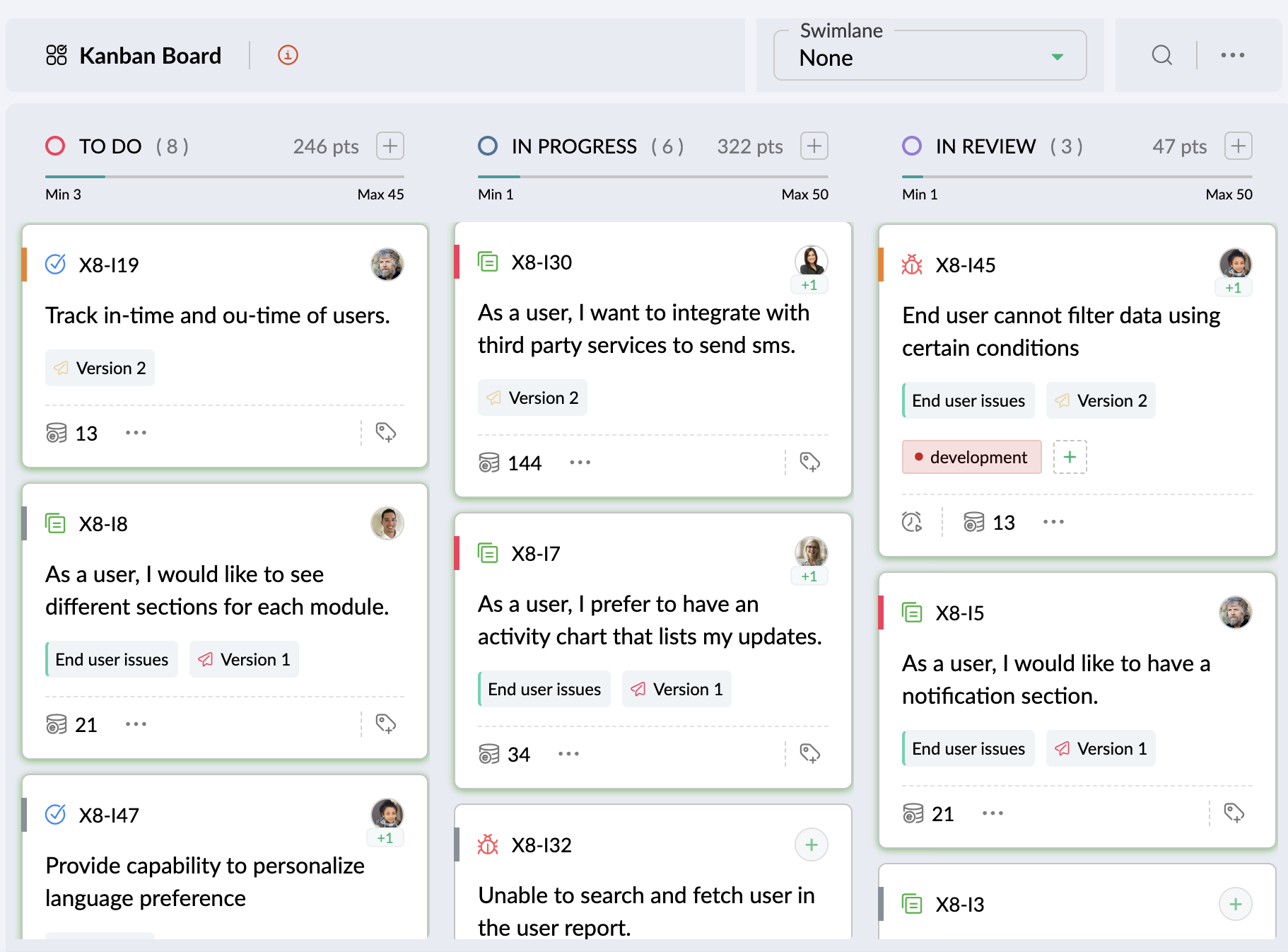Image resolution: width=1288 pixels, height=952 pixels.
Task: Click the TO DO status circle
Action: [55, 146]
